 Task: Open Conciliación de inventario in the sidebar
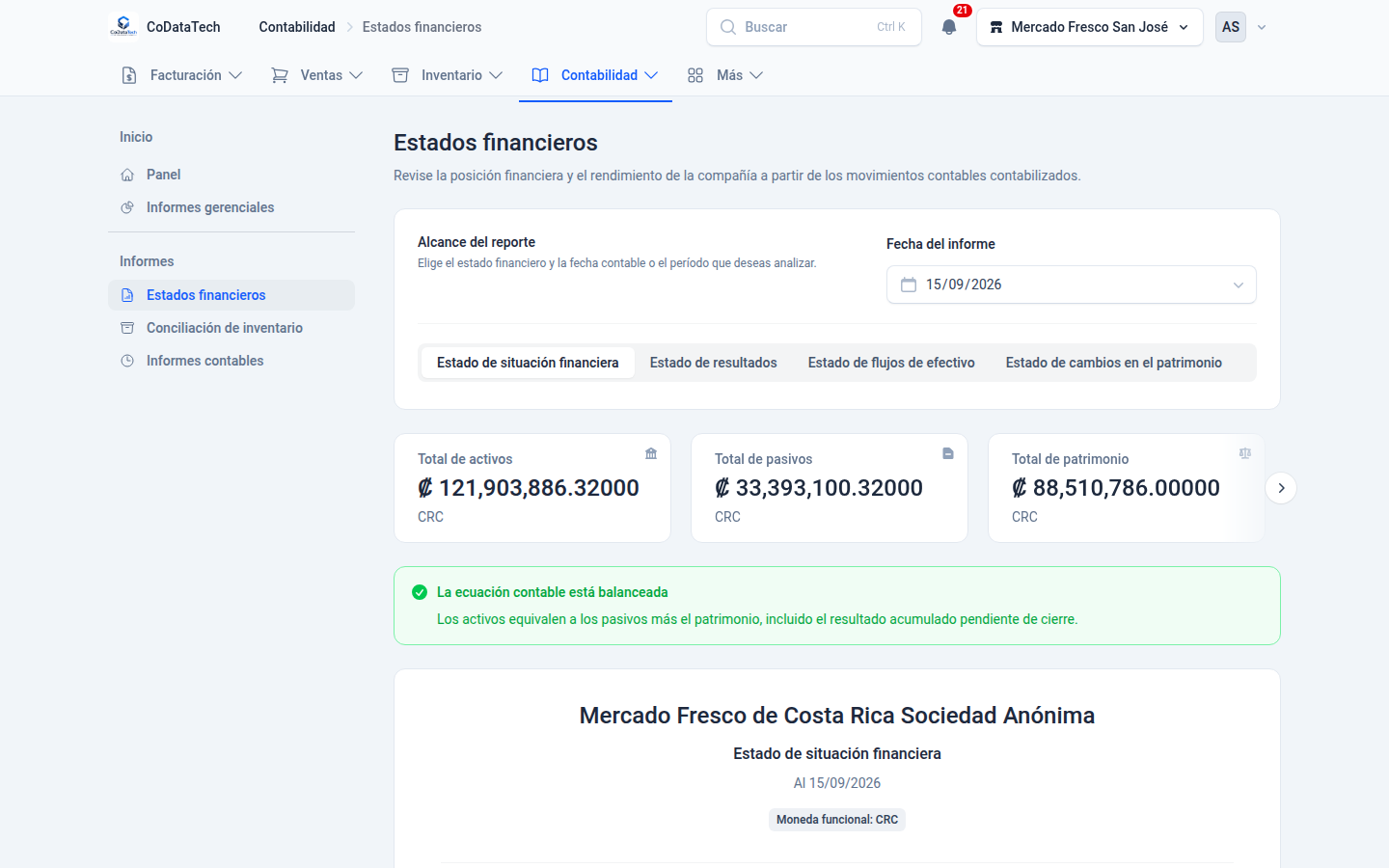pos(231,328)
